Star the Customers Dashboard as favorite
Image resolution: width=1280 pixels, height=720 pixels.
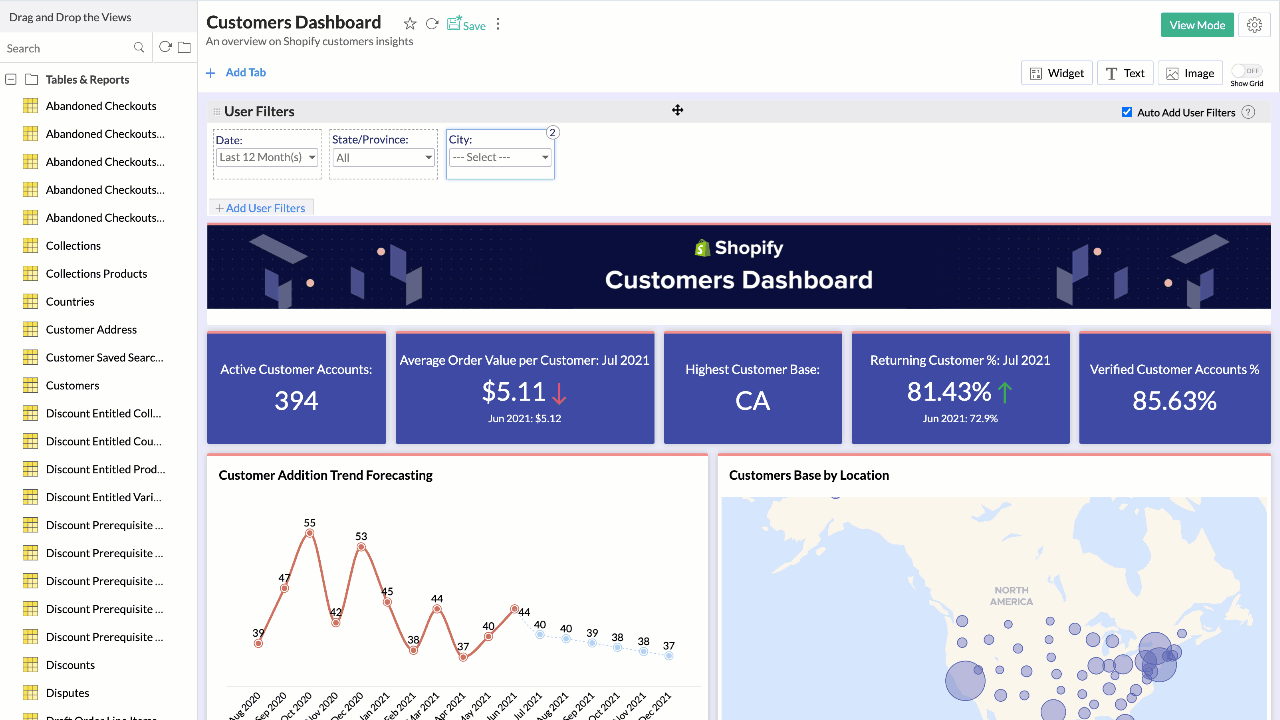pos(410,24)
